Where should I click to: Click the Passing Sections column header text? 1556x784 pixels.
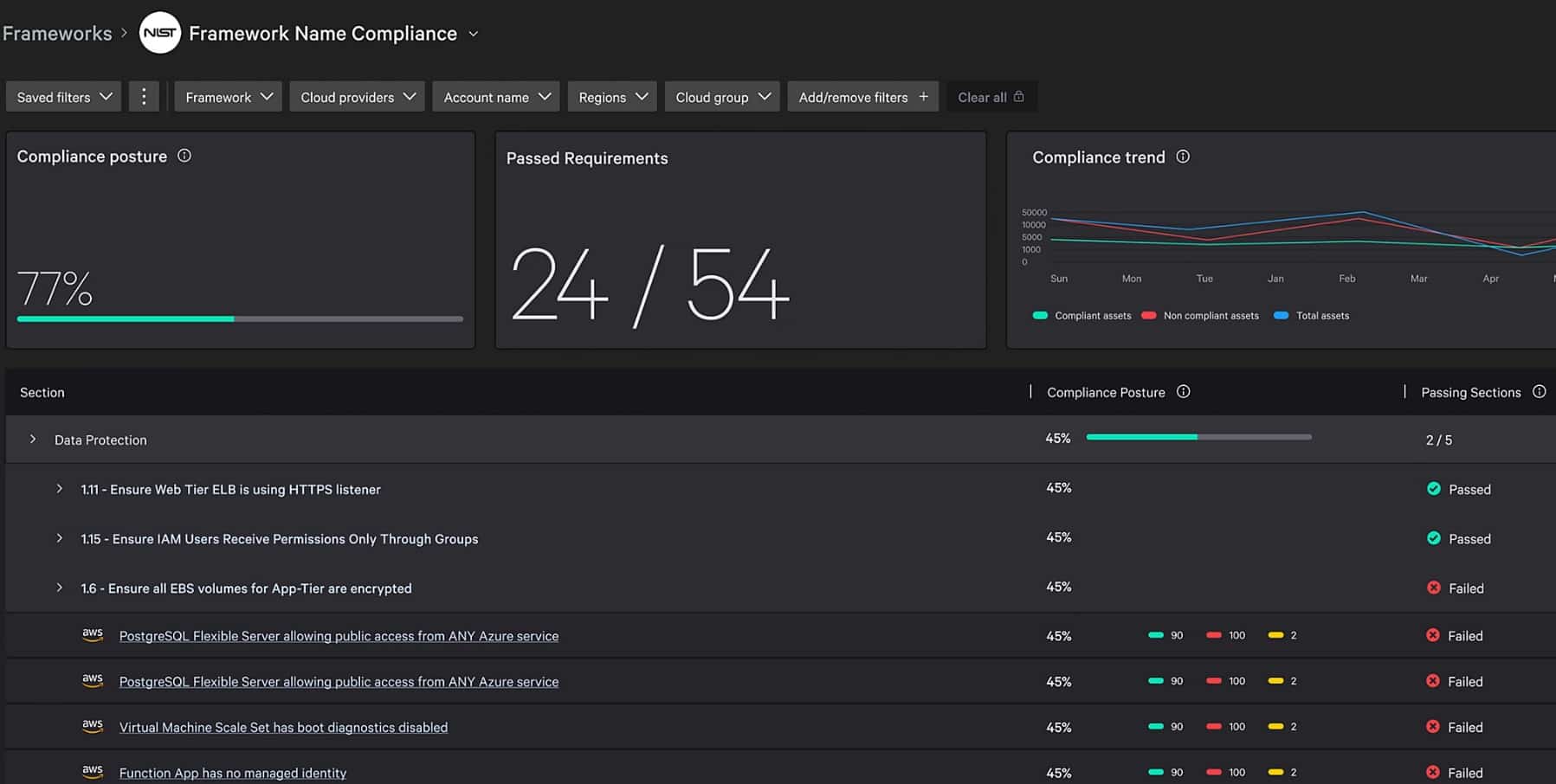pyautogui.click(x=1471, y=393)
